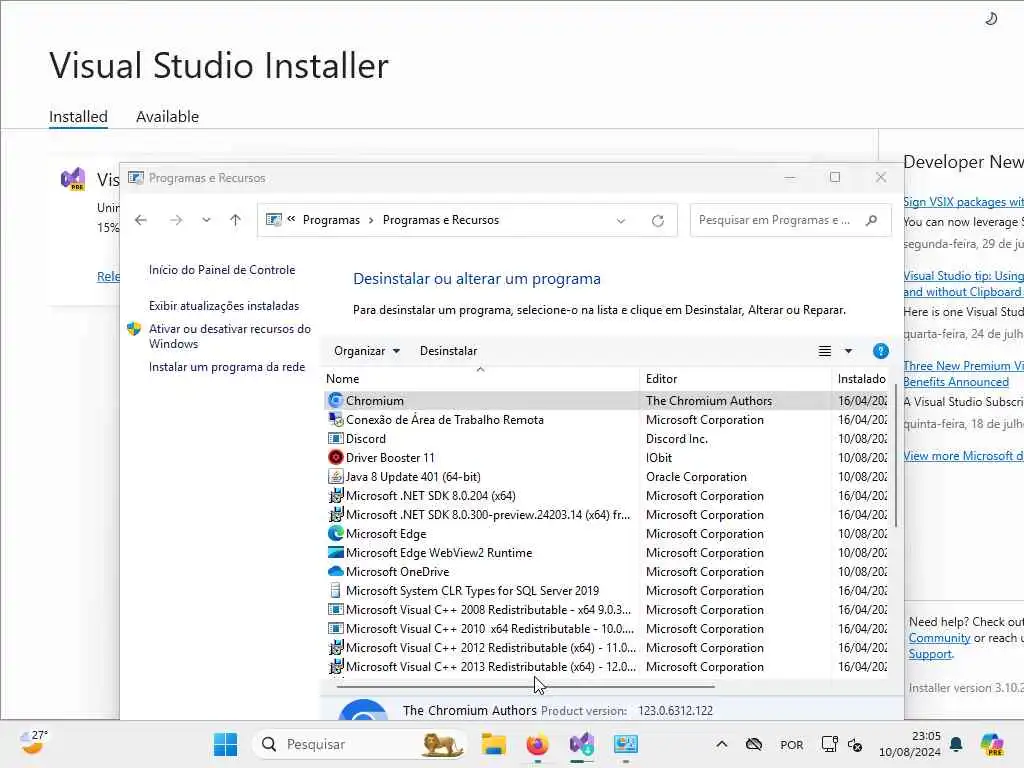The height and width of the screenshot is (768, 1024).
Task: Open Firefox from taskbar
Action: point(537,744)
